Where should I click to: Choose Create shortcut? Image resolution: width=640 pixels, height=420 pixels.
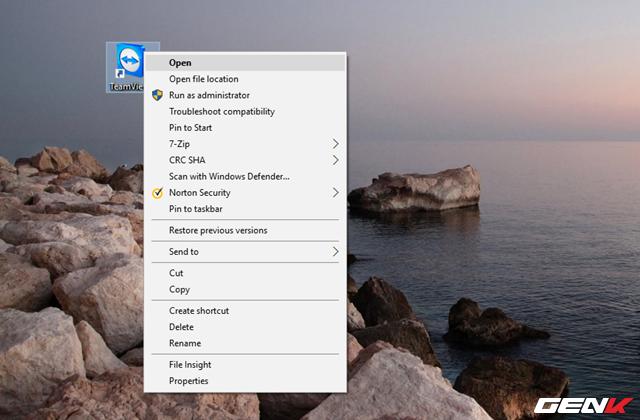coord(199,311)
